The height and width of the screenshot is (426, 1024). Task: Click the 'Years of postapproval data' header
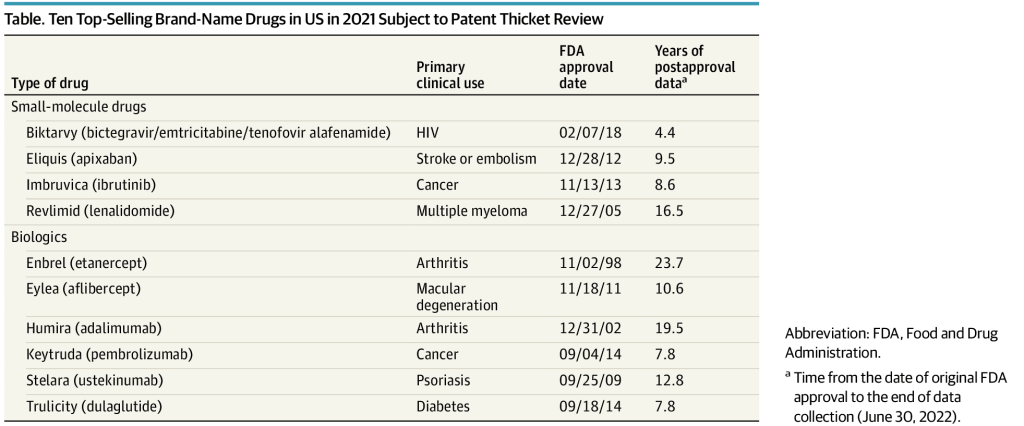coord(694,67)
